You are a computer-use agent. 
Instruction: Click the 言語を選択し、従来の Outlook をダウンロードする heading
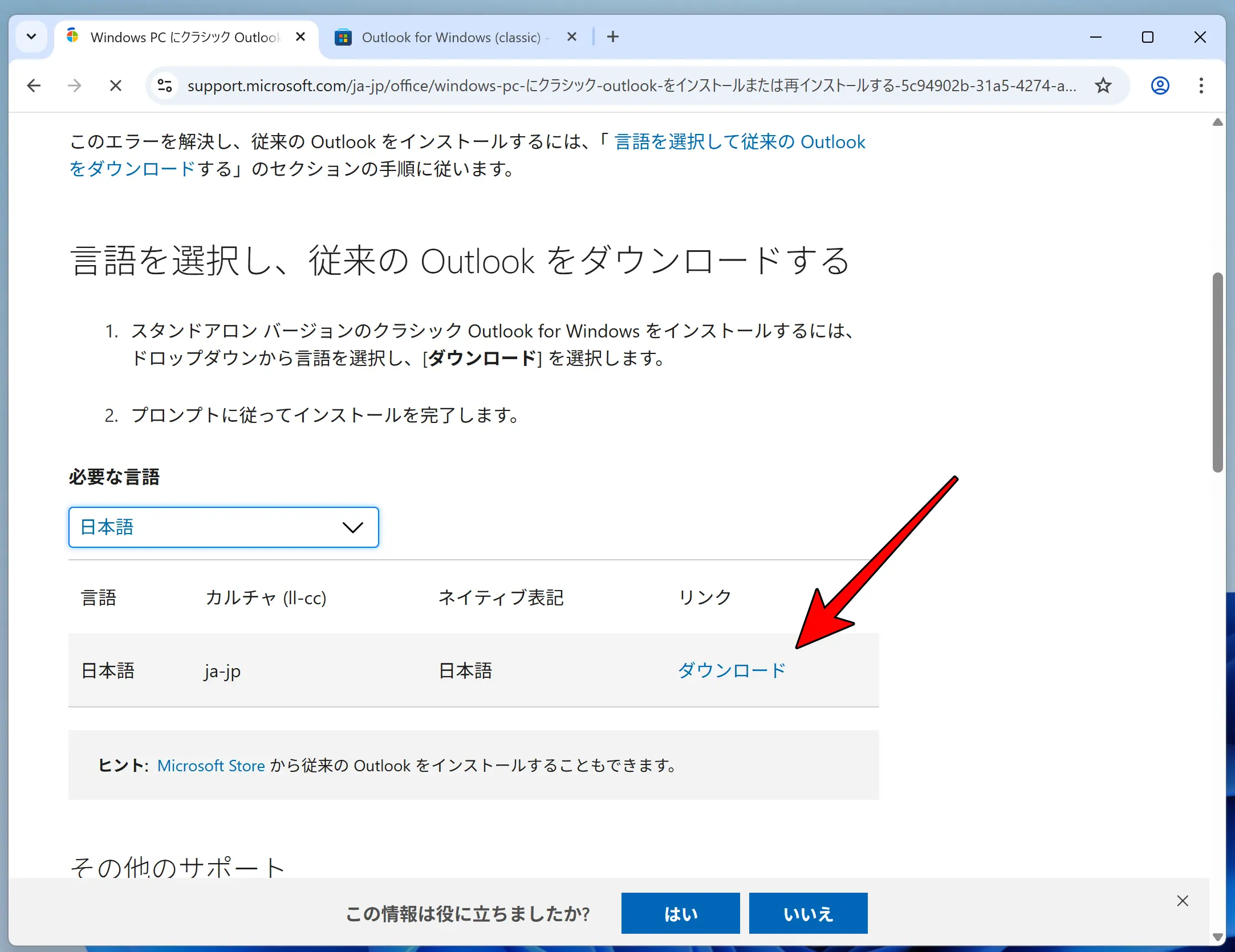pos(460,261)
